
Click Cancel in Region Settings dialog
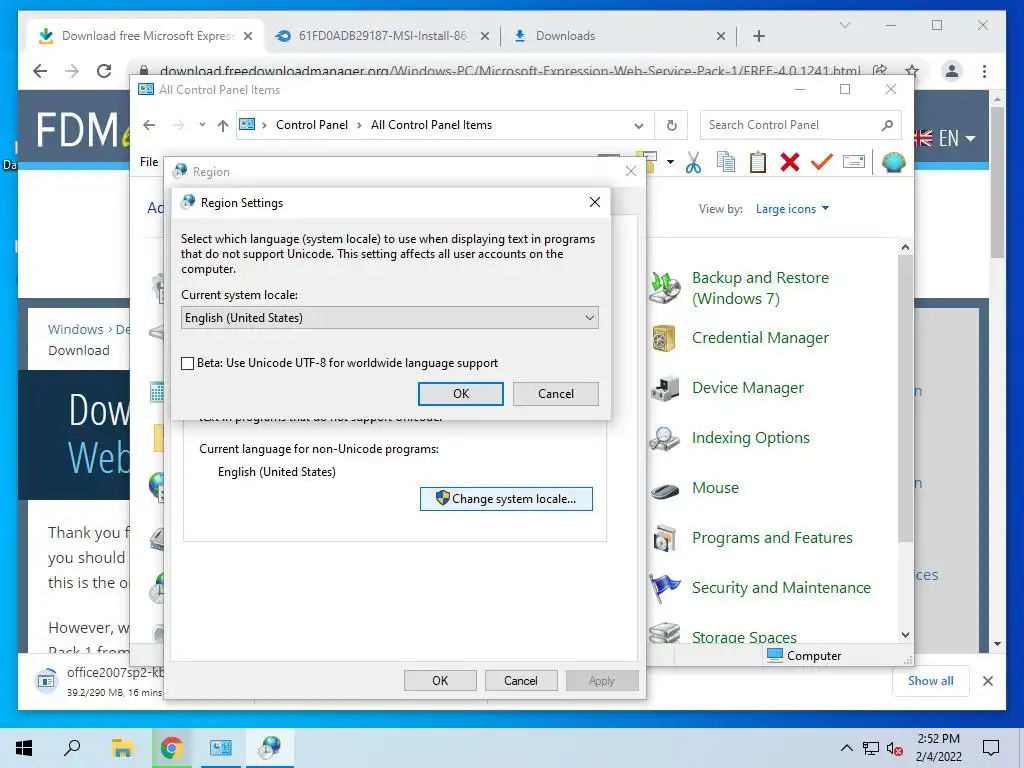556,394
